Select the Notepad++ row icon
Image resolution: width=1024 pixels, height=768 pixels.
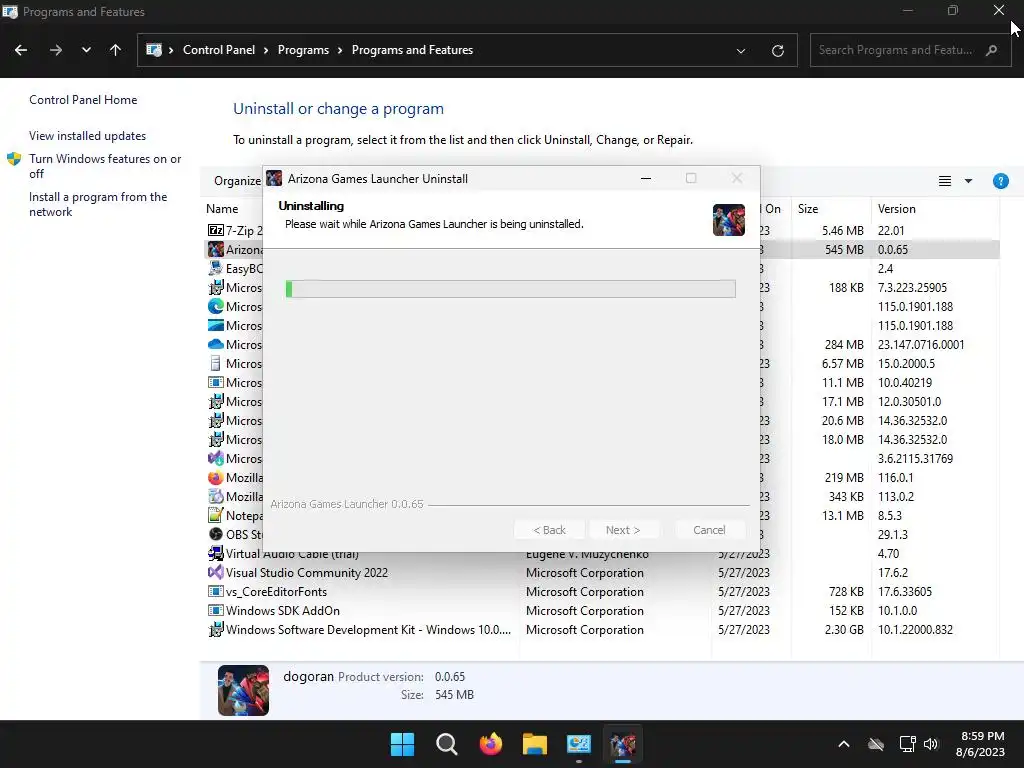point(216,515)
